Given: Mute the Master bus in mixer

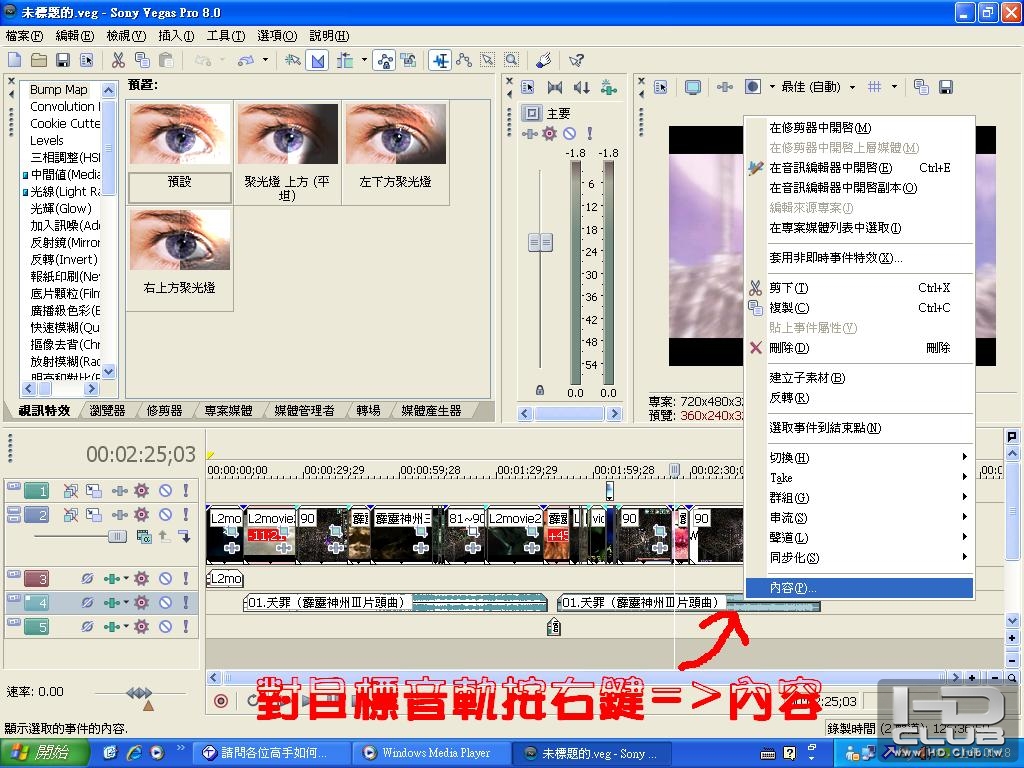Looking at the screenshot, I should click(x=569, y=134).
